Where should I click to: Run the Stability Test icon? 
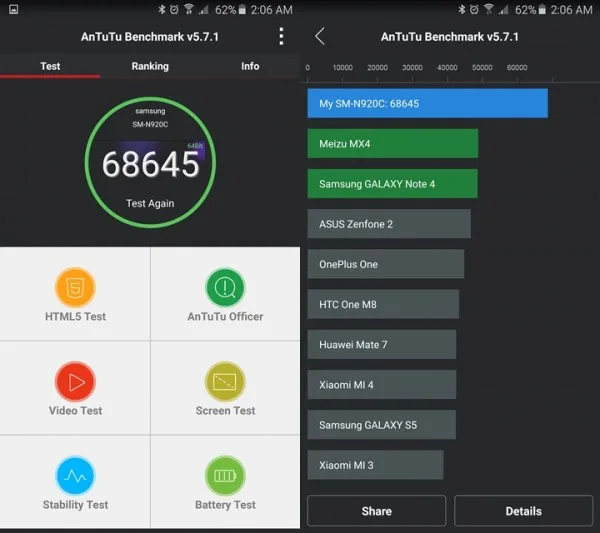point(75,476)
